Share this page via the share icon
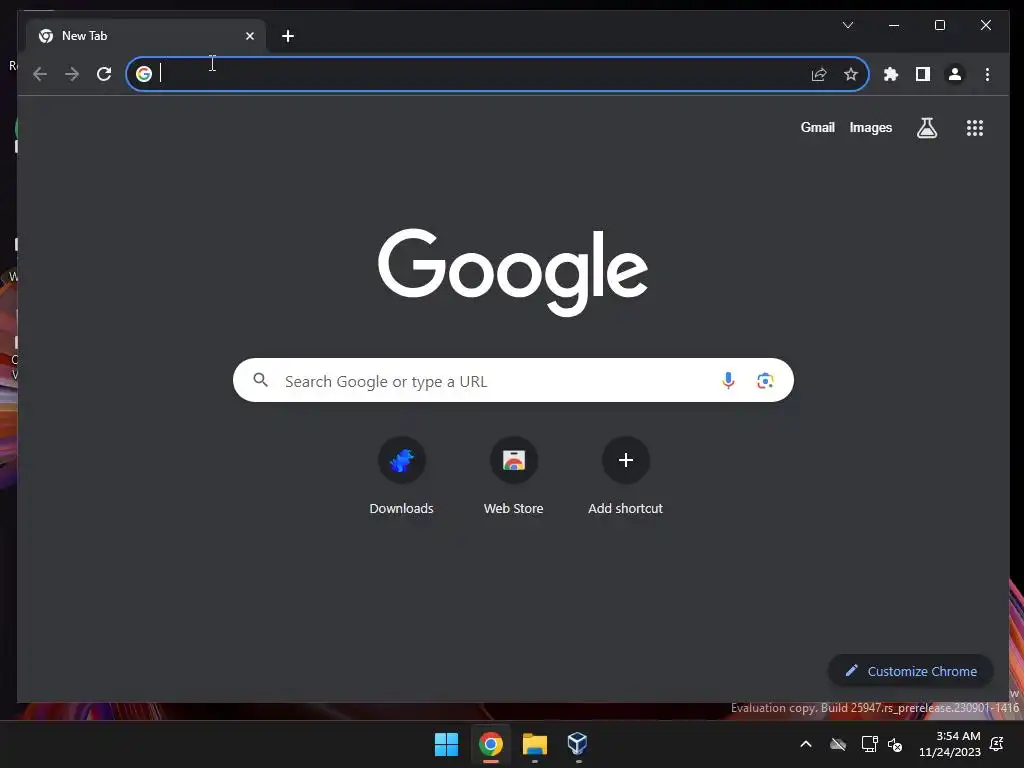Screen dimensions: 1024x768 click(819, 74)
